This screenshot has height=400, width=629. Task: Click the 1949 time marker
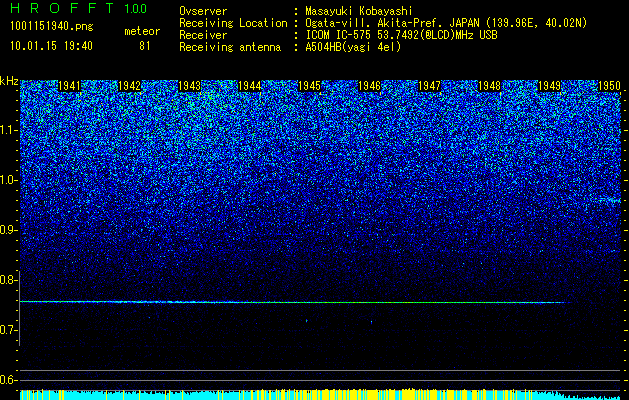[549, 86]
